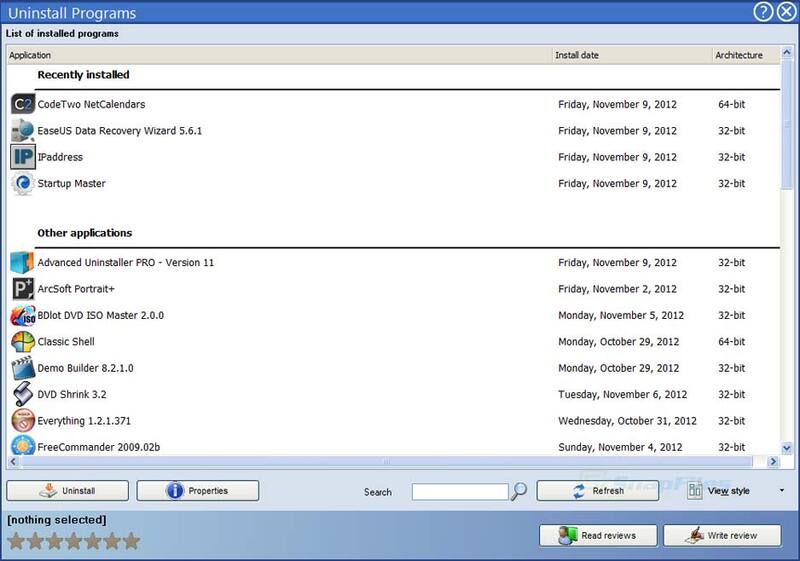Click the Demo Builder clapperboard icon
Viewport: 800px width, 561px height.
coord(22,368)
